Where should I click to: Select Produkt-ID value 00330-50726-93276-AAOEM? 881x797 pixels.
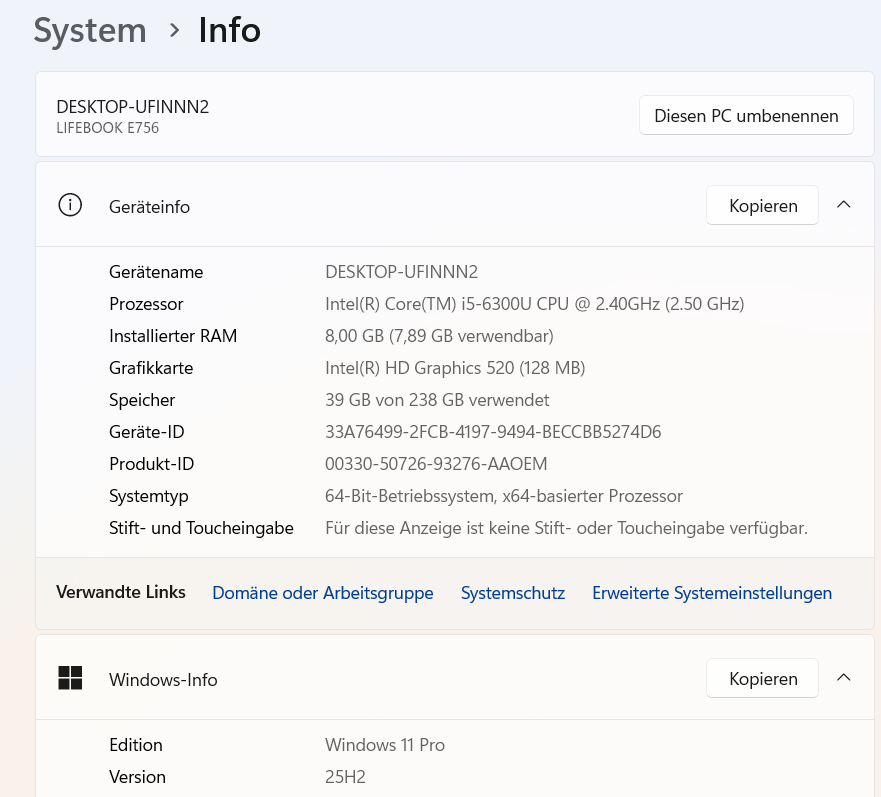coord(436,464)
